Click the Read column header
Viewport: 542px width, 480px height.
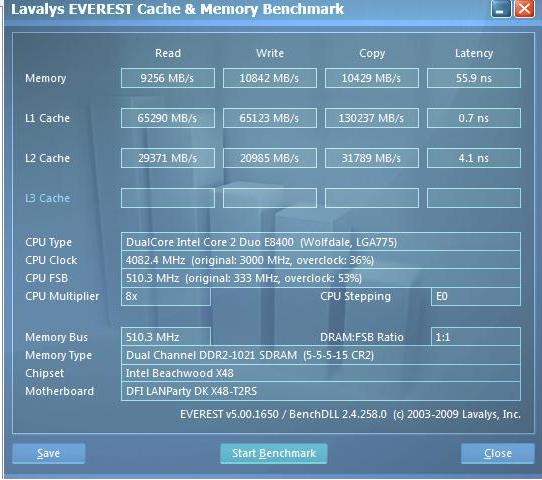tap(168, 53)
